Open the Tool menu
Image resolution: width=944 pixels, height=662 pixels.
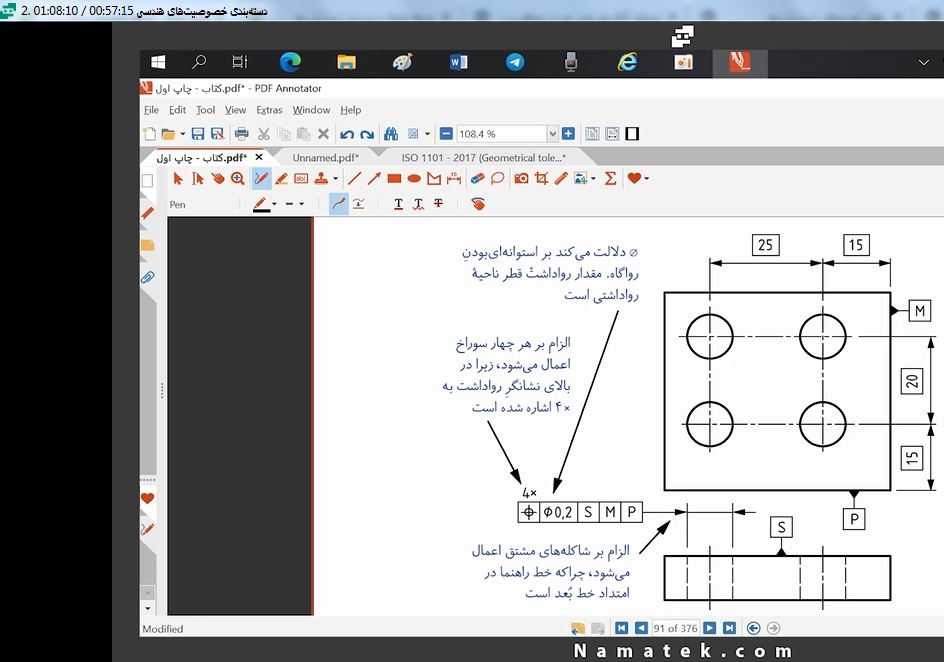[x=205, y=110]
